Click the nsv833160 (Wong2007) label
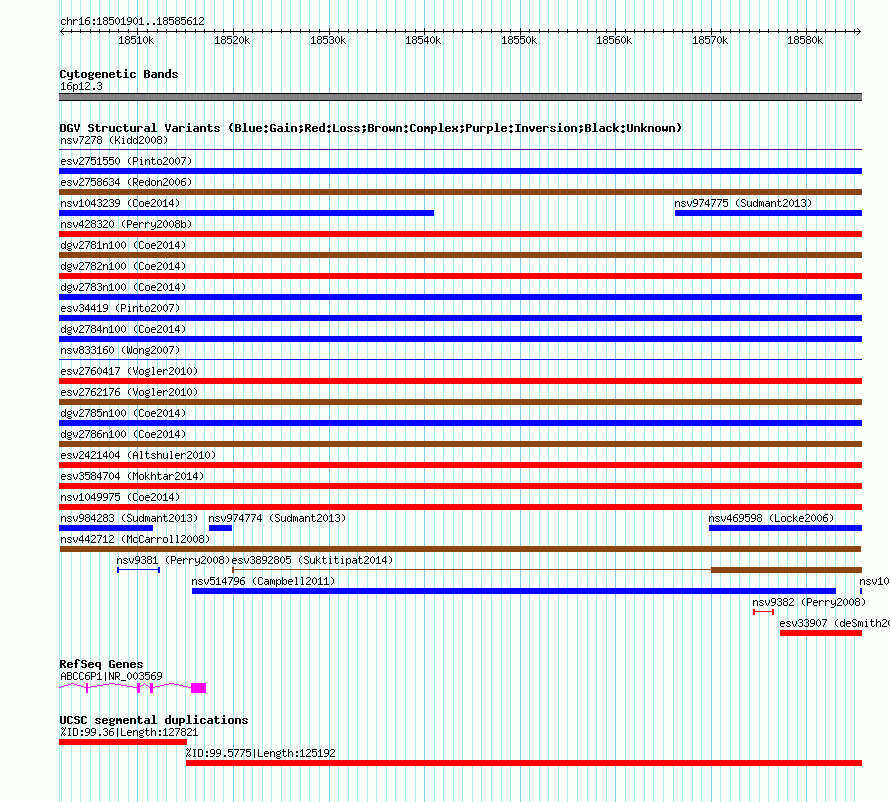The width and height of the screenshot is (890, 802). coord(120,350)
